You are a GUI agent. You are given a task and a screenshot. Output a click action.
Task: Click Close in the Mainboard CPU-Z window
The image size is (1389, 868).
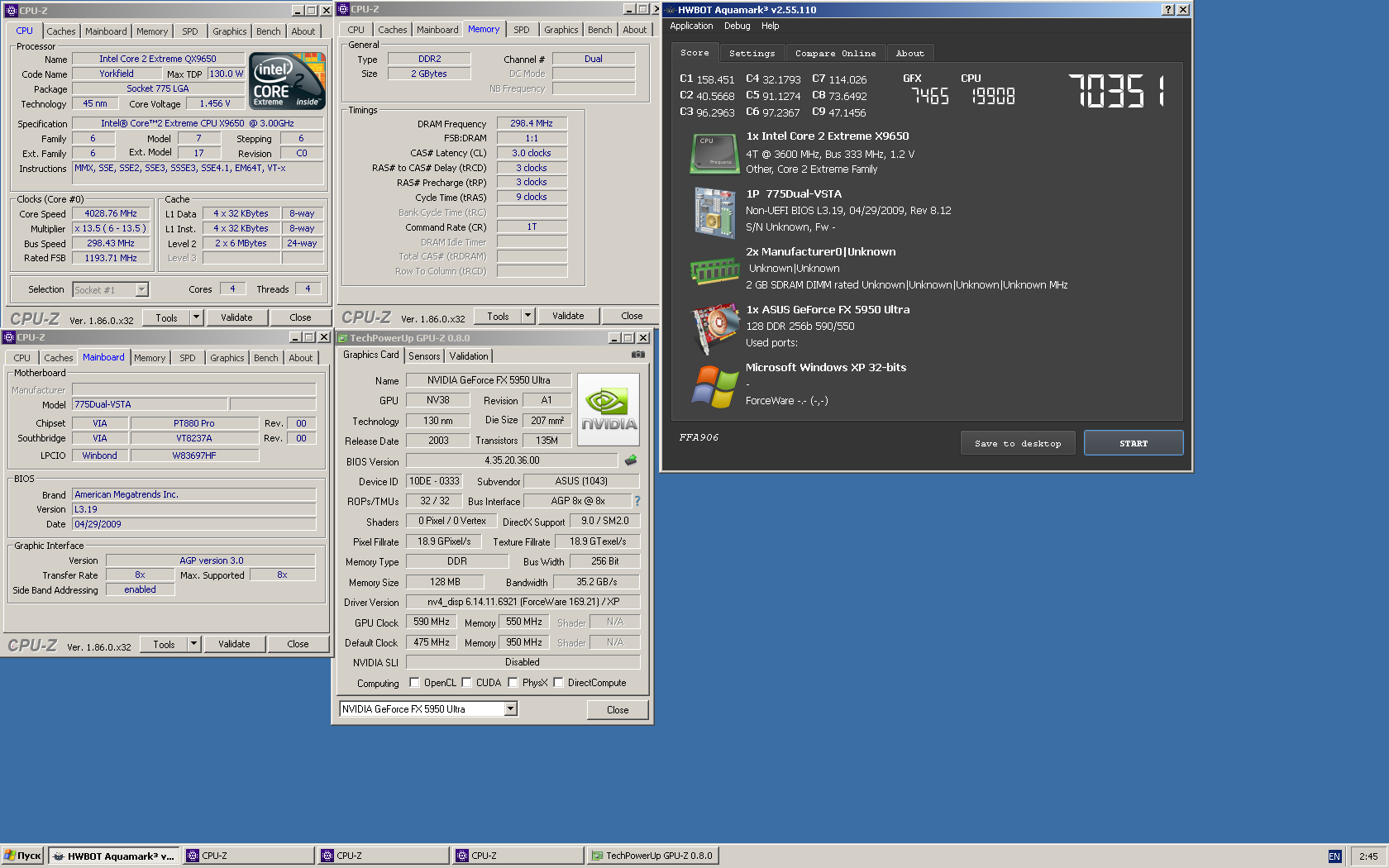click(x=298, y=644)
